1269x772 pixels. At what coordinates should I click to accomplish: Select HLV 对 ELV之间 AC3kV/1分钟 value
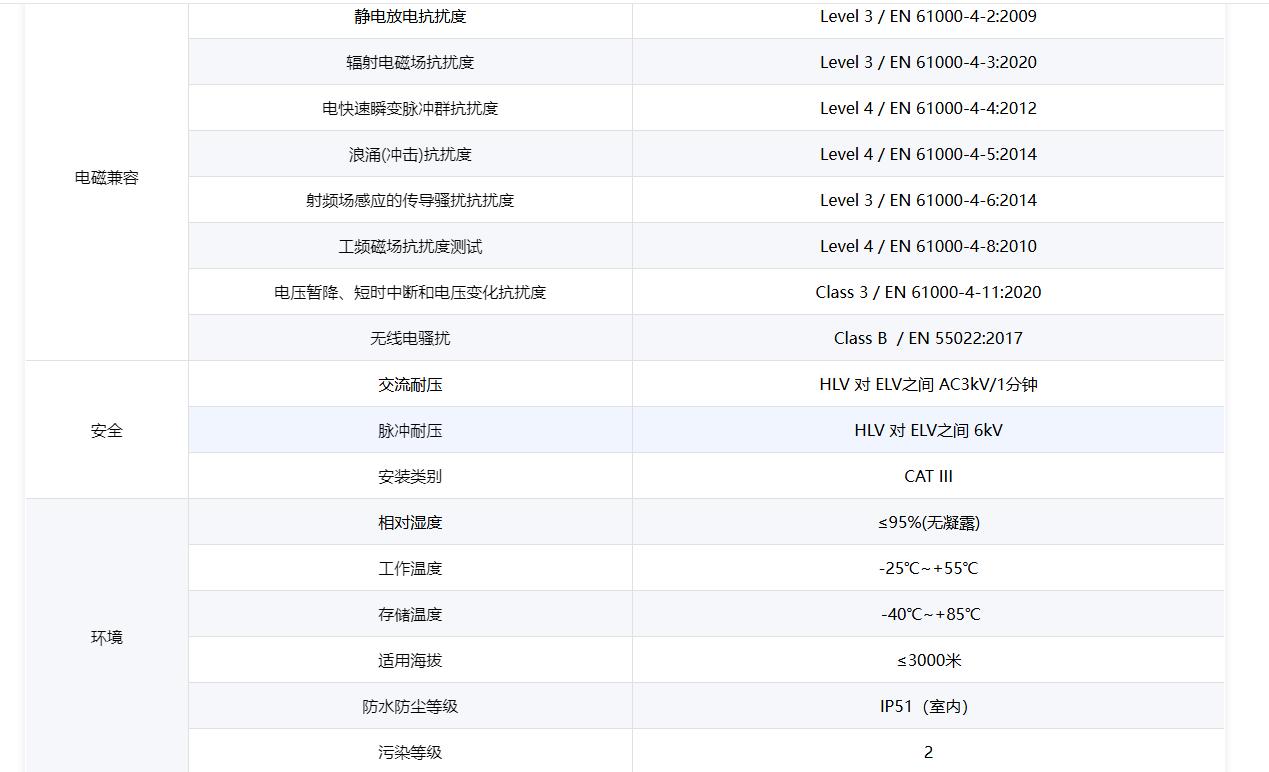(x=928, y=384)
